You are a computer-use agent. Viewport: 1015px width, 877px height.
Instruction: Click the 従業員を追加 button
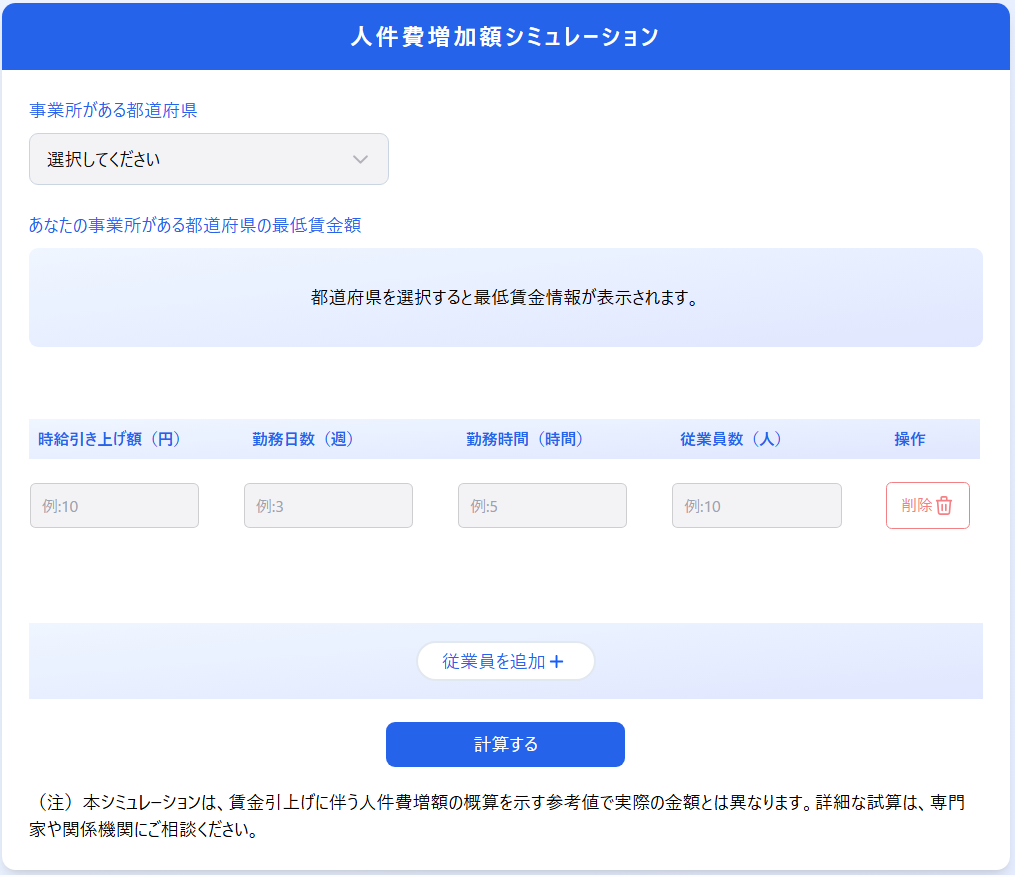click(505, 660)
